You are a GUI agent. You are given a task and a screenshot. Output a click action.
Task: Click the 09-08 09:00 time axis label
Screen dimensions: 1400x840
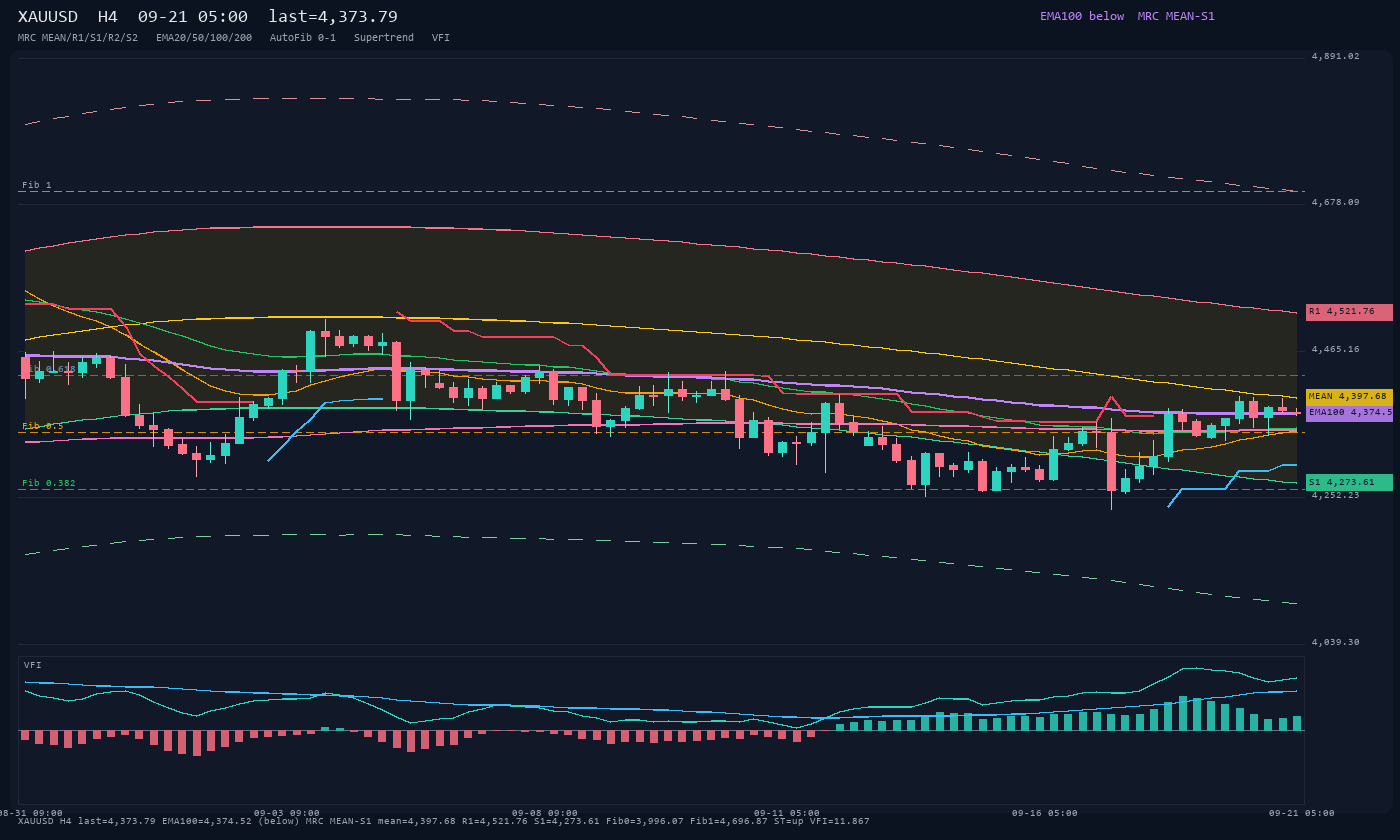point(545,813)
